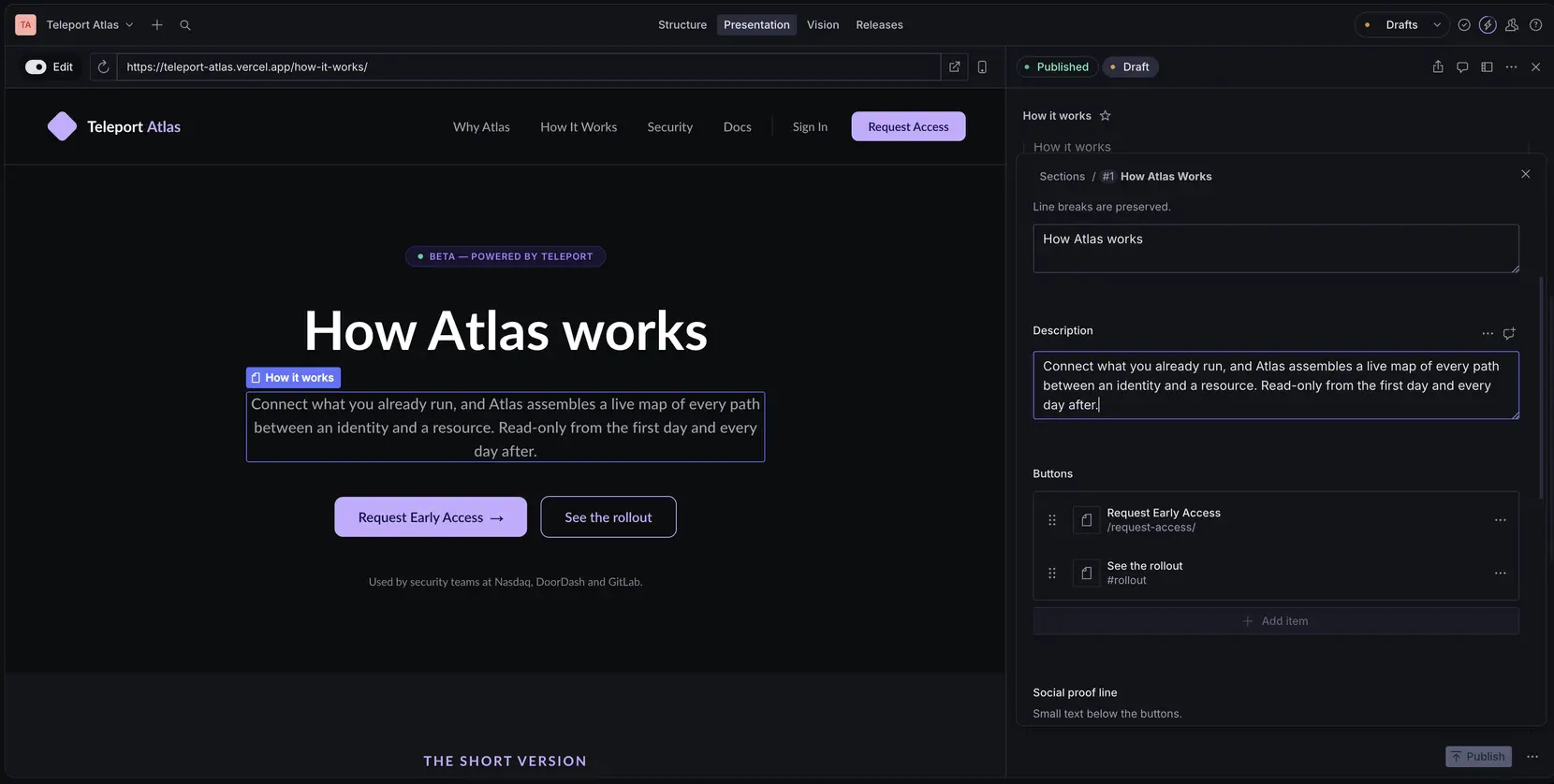Open options menu for Request Early Access item
Viewport: 1554px width, 784px height.
coord(1501,520)
